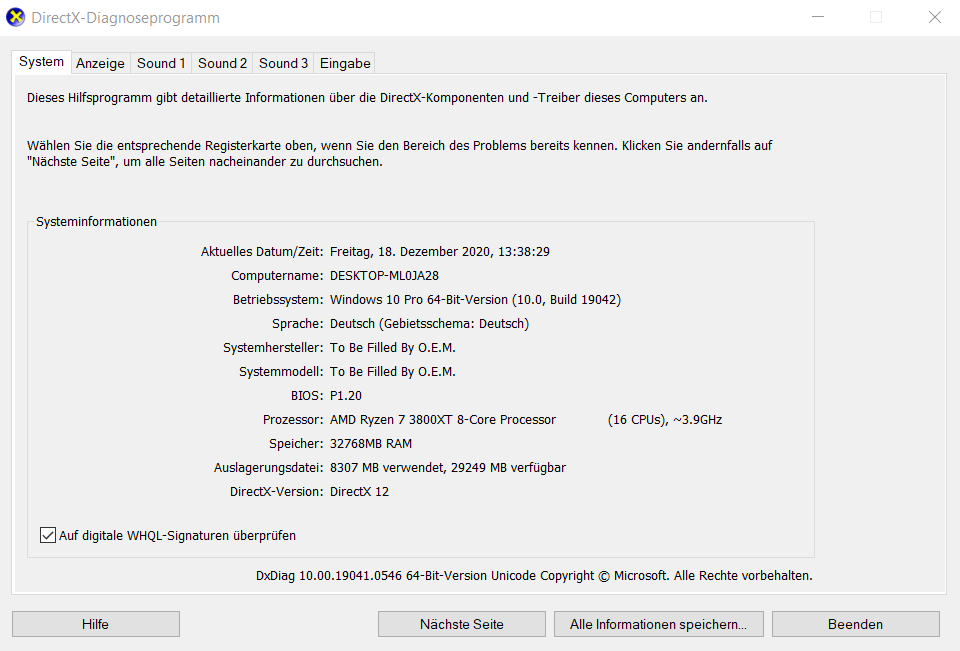Open the Sound 1 tab
Viewport: 960px width, 651px height.
click(161, 63)
